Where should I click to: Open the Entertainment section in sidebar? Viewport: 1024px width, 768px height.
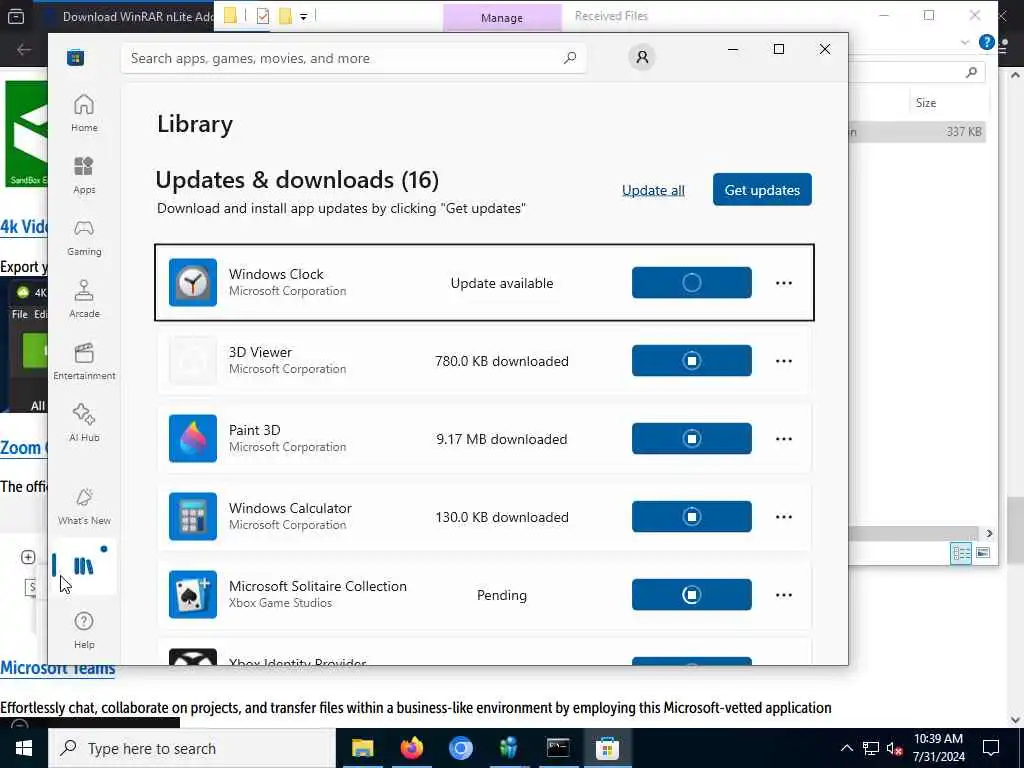(x=84, y=361)
